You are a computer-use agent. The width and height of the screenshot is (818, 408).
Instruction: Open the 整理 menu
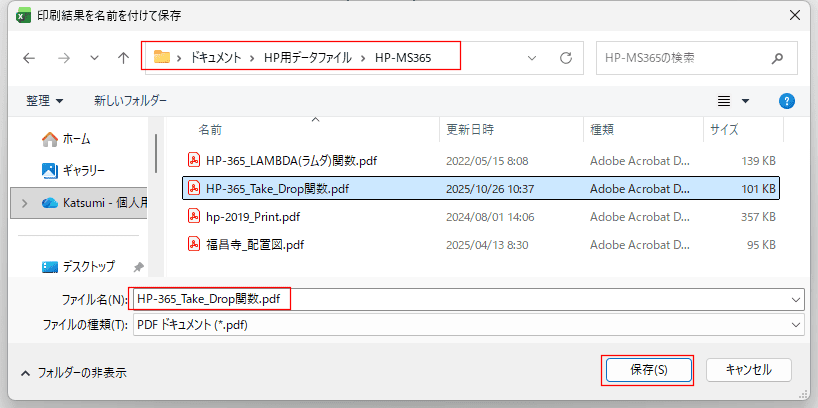45,101
